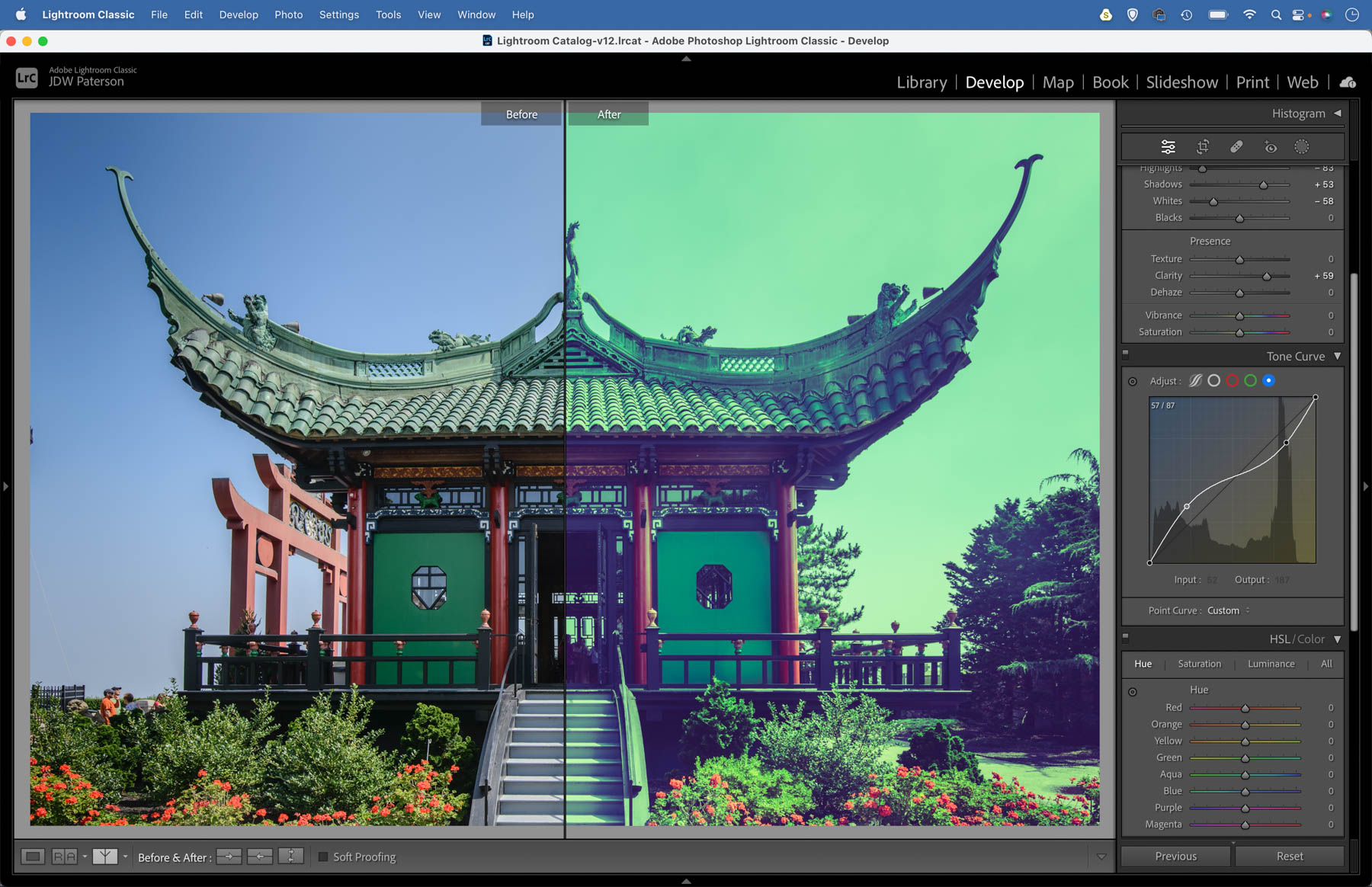Image resolution: width=1372 pixels, height=887 pixels.
Task: Enable the Soft Proofing checkbox
Action: click(x=323, y=857)
